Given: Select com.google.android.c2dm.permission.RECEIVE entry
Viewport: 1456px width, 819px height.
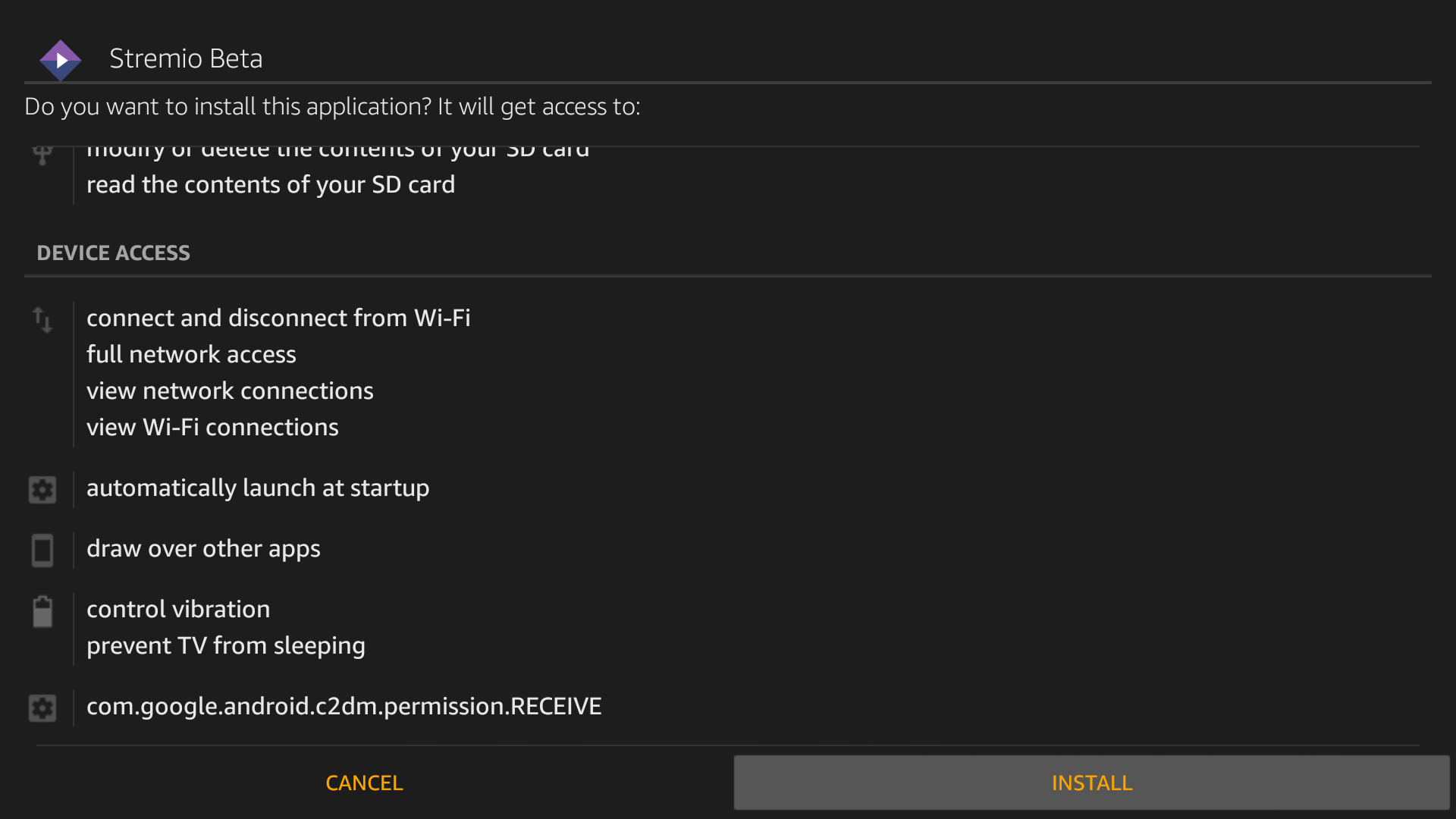Looking at the screenshot, I should (x=344, y=706).
